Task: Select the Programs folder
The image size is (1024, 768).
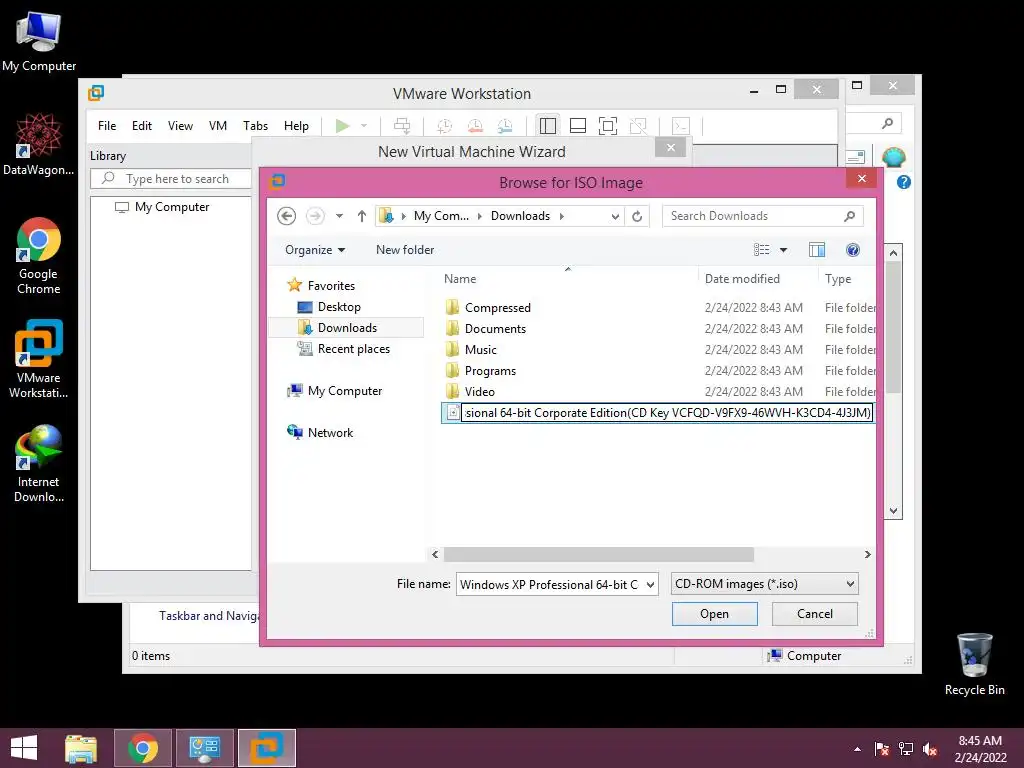Action: (x=490, y=371)
